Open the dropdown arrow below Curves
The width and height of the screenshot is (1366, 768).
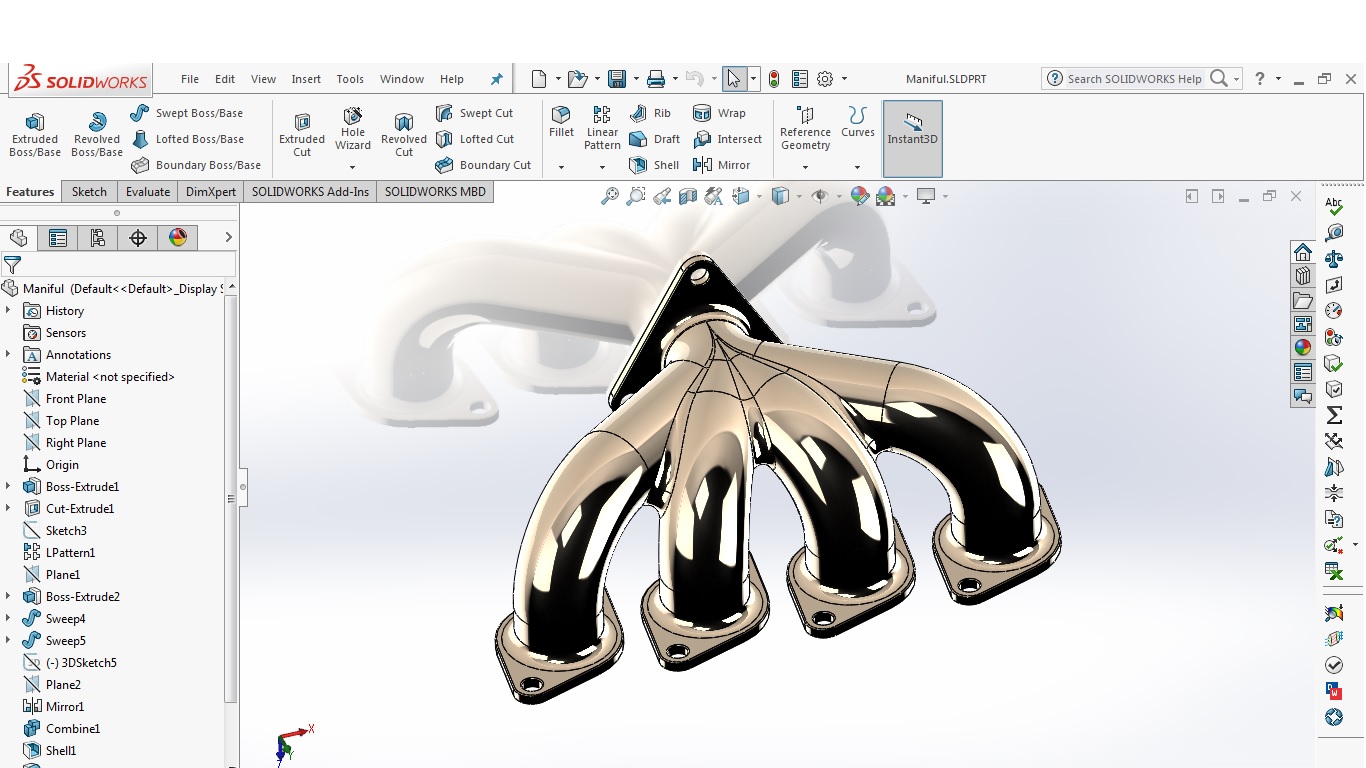857,167
